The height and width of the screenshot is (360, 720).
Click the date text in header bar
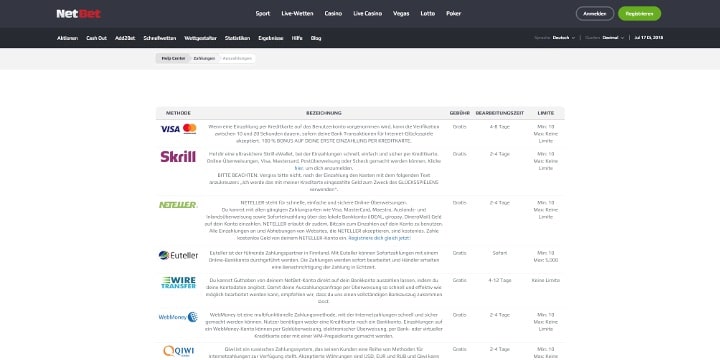coord(648,38)
